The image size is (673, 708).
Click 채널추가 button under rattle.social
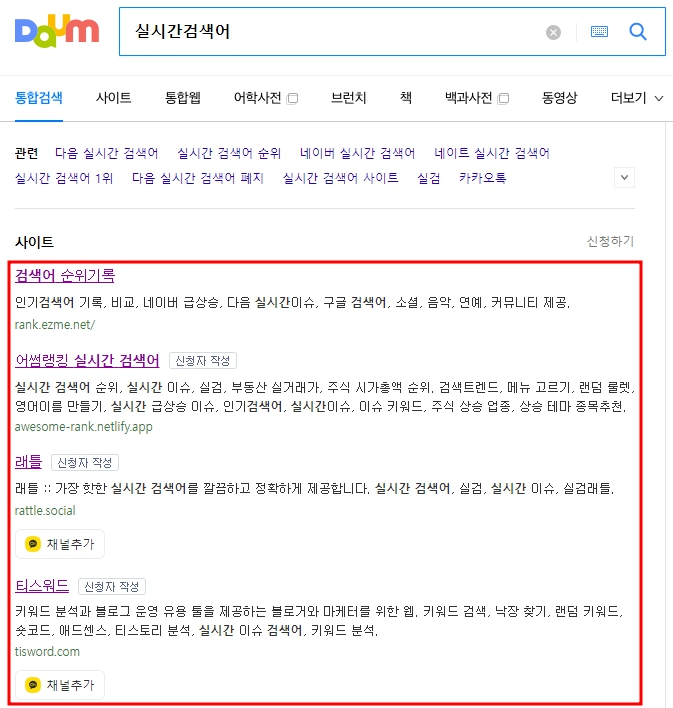point(60,544)
